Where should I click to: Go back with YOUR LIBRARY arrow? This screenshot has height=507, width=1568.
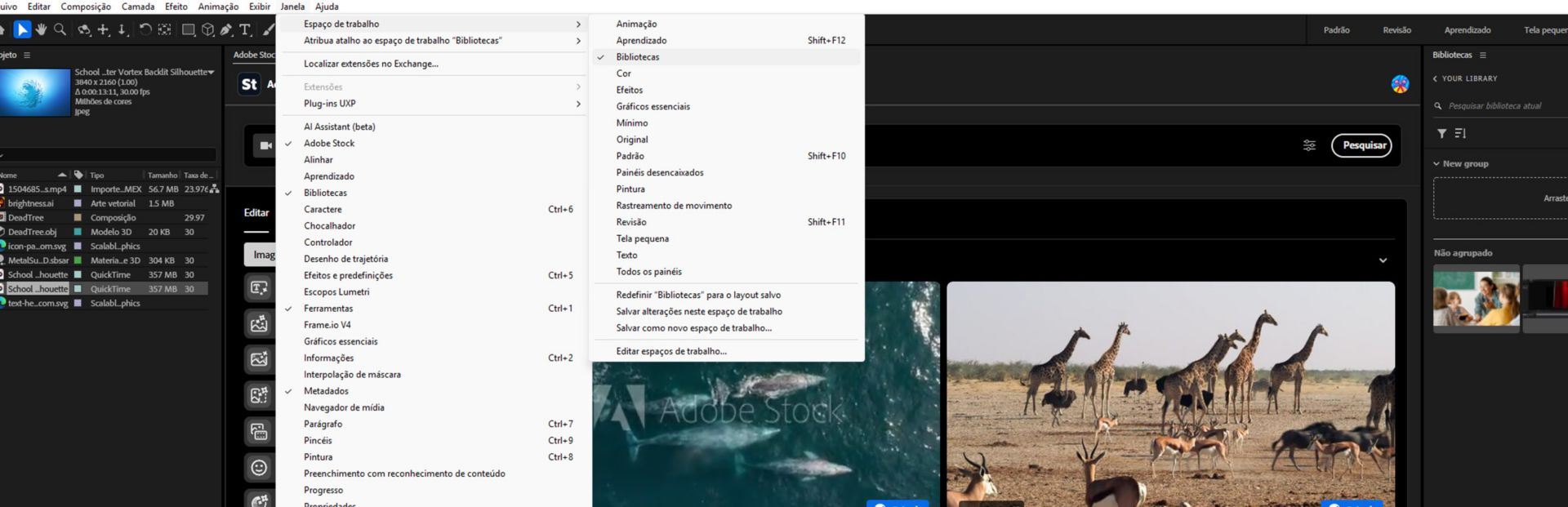(x=1435, y=78)
